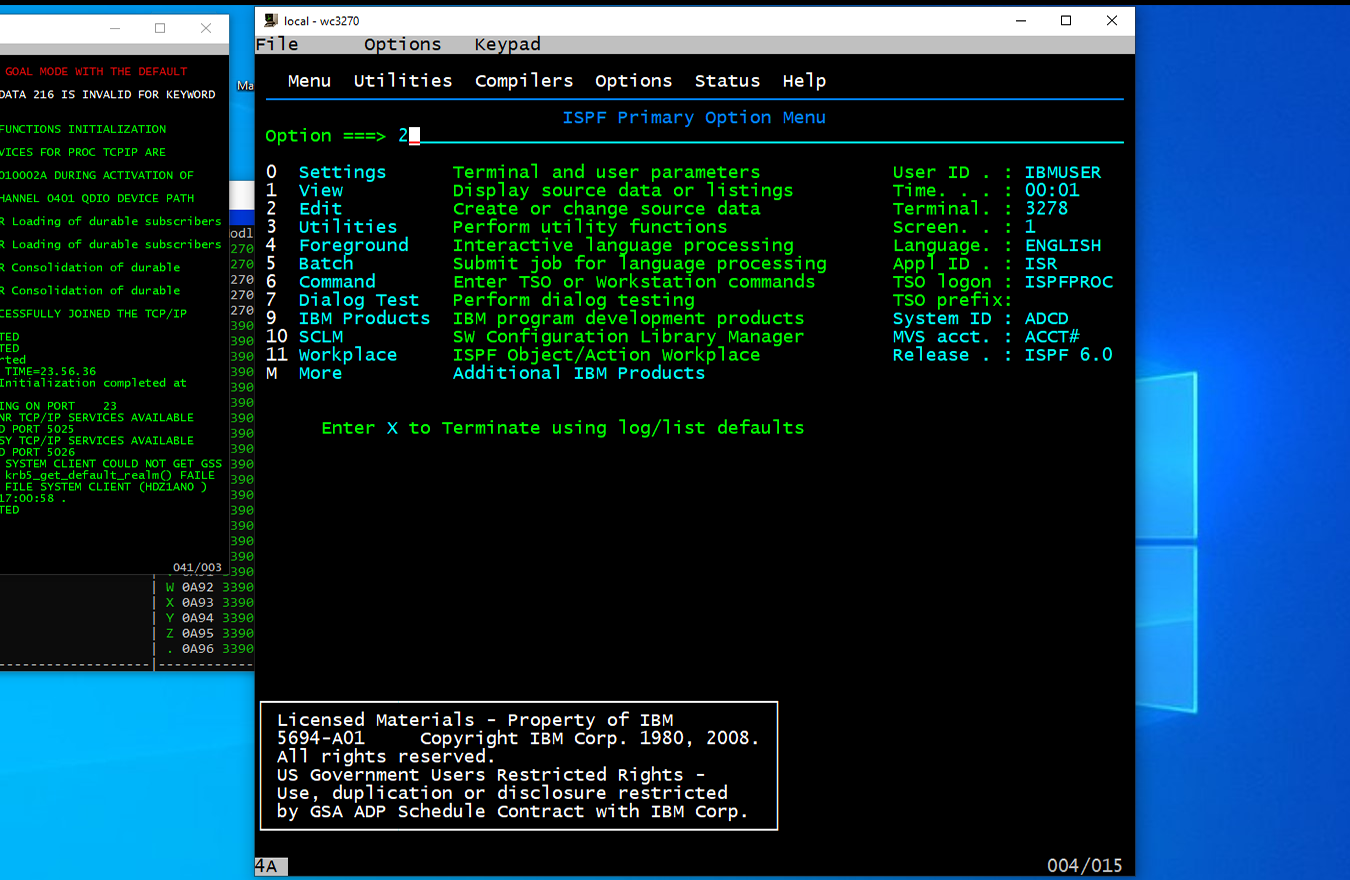Select More for additional IBM products
The height and width of the screenshot is (880, 1350).
pos(320,373)
